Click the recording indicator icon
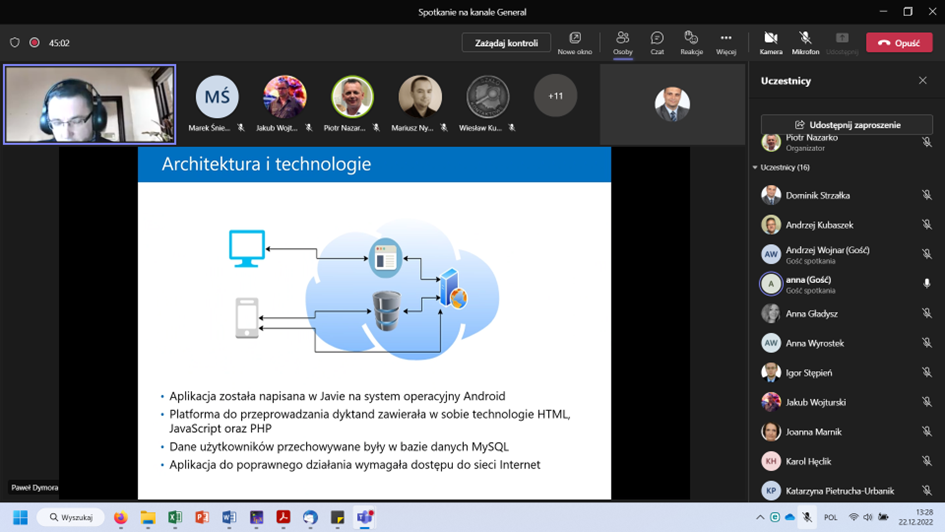945x532 pixels. [34, 43]
